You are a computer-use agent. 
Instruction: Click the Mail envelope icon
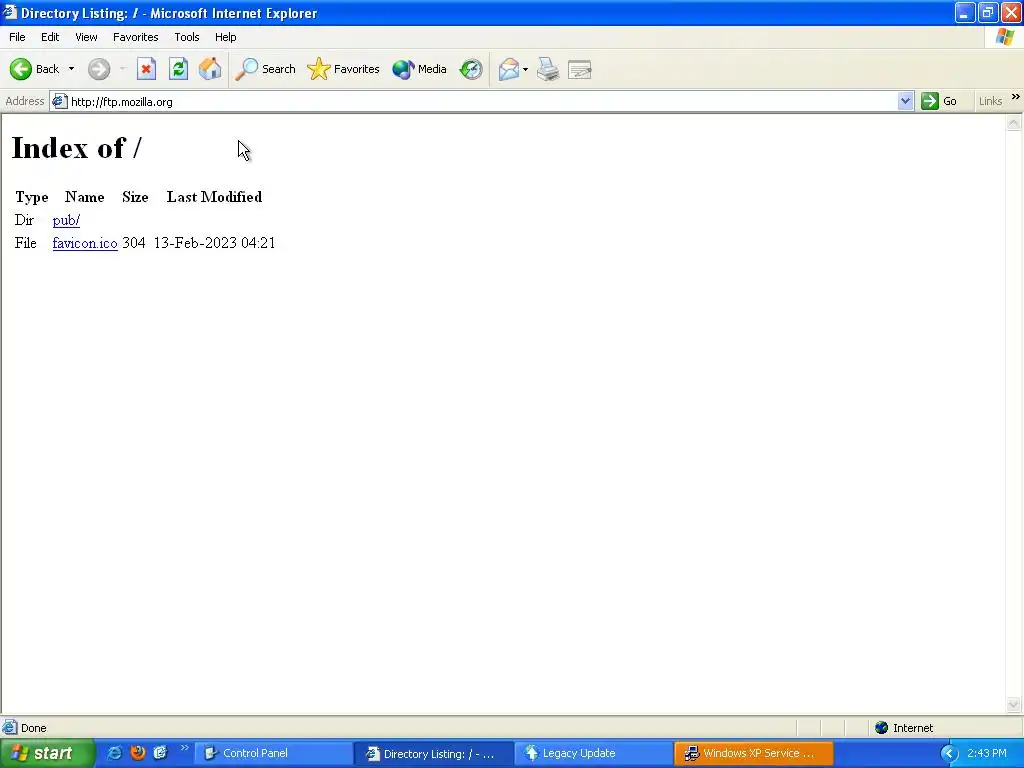point(509,69)
